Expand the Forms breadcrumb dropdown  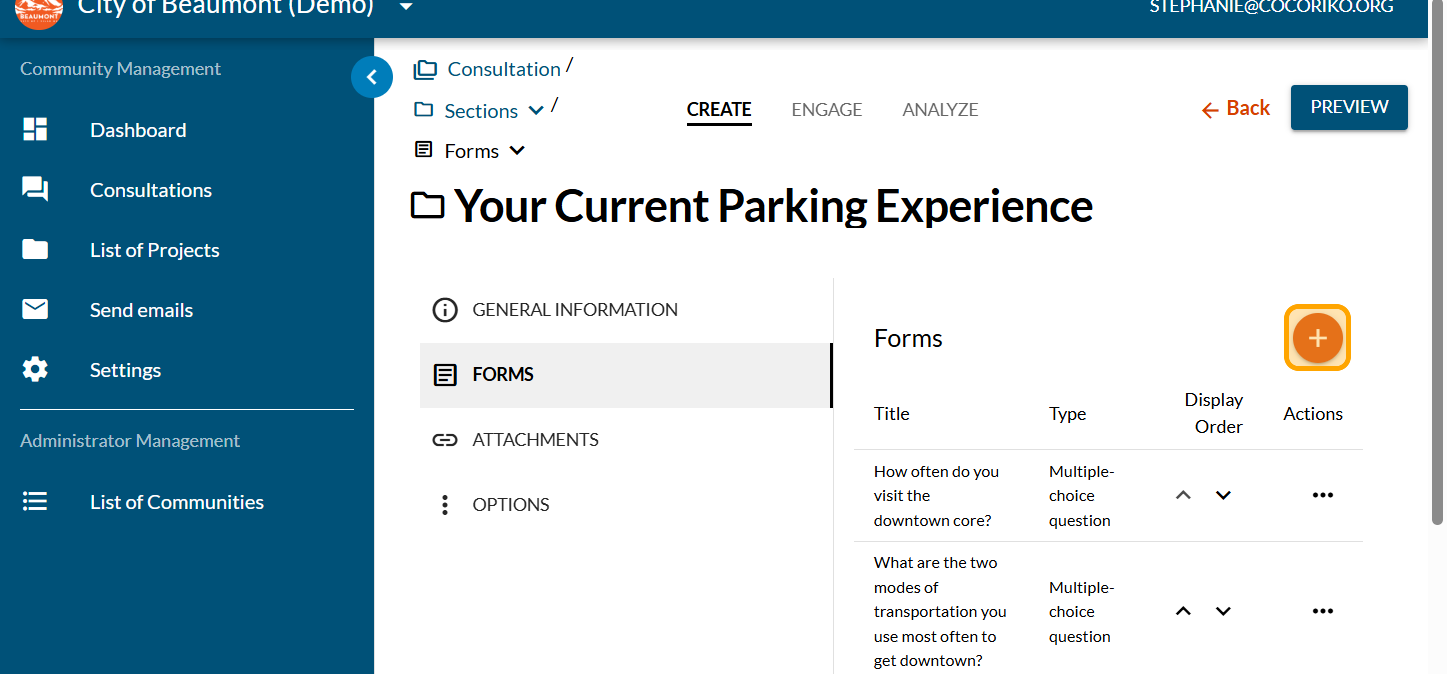[517, 151]
